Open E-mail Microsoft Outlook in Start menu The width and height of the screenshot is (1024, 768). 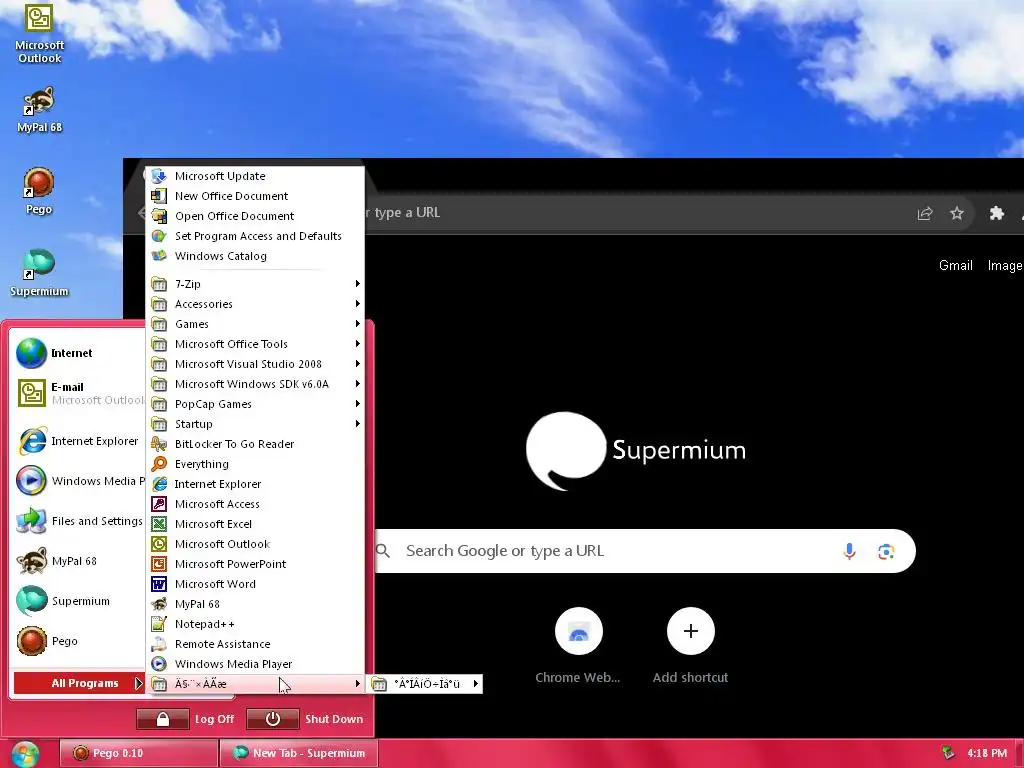pyautogui.click(x=78, y=393)
